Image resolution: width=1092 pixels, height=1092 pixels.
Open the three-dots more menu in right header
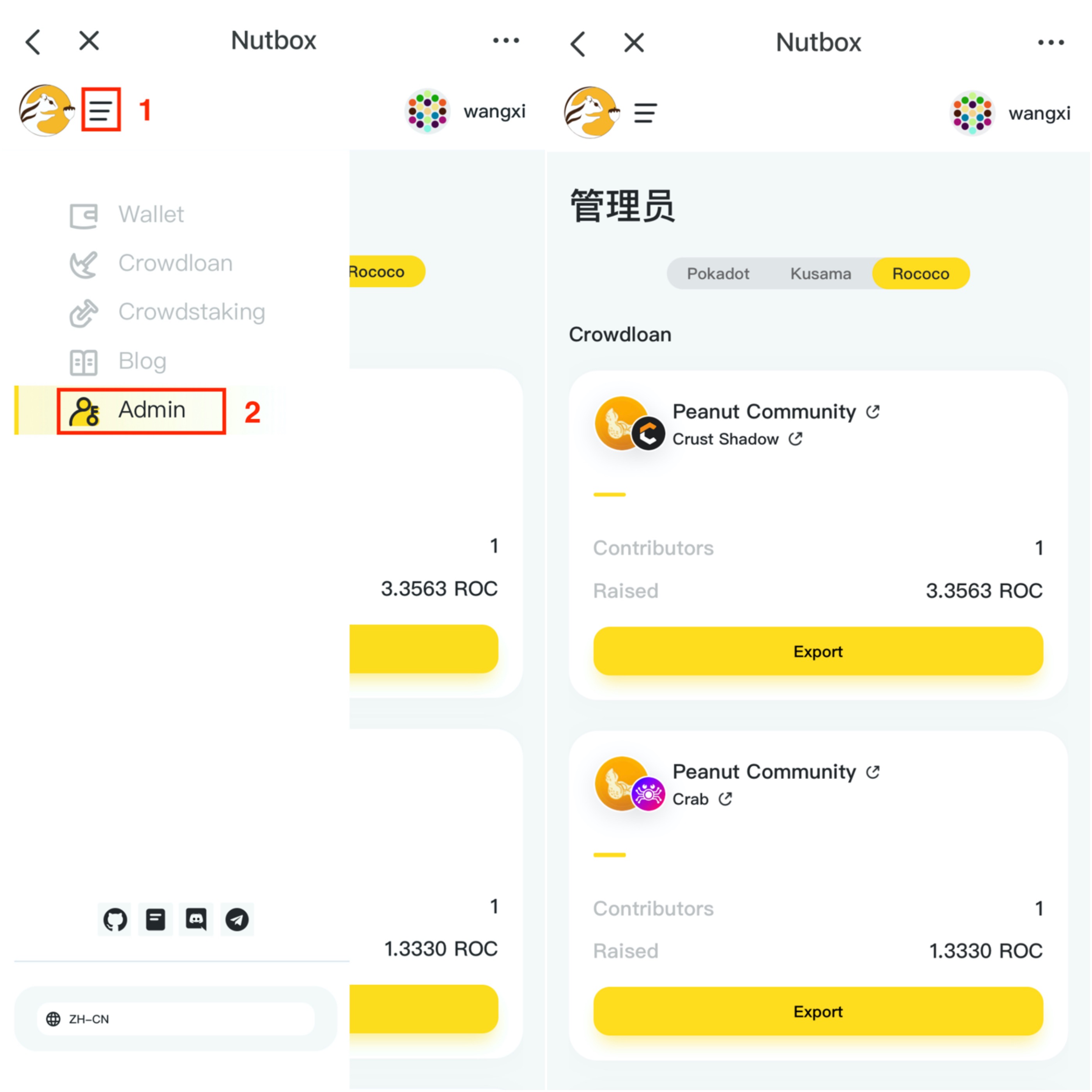[1051, 43]
